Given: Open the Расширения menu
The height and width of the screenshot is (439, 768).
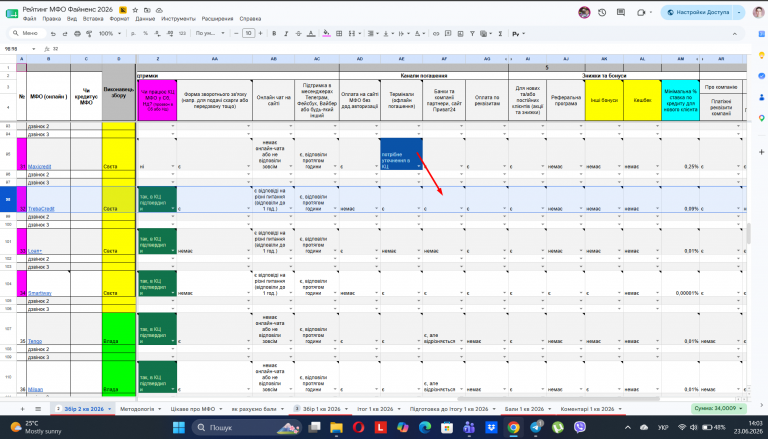Looking at the screenshot, I should click(x=216, y=19).
